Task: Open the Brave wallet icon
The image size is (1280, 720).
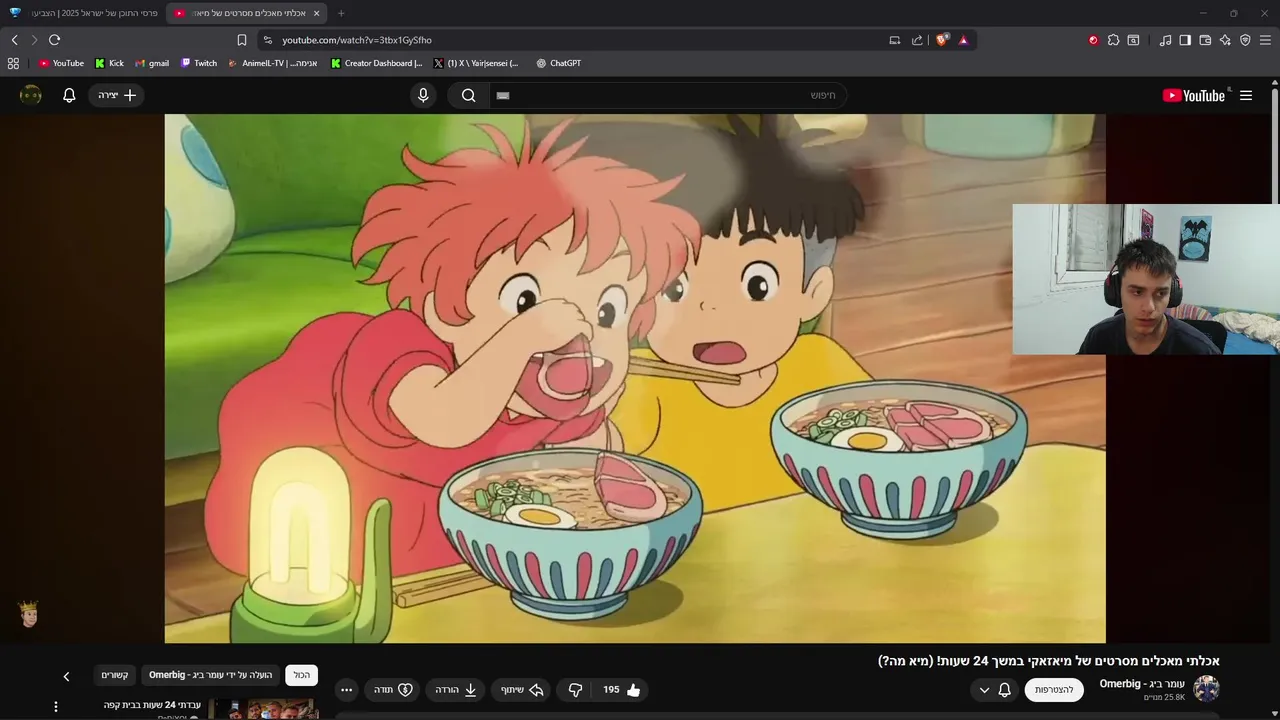Action: tap(1205, 40)
